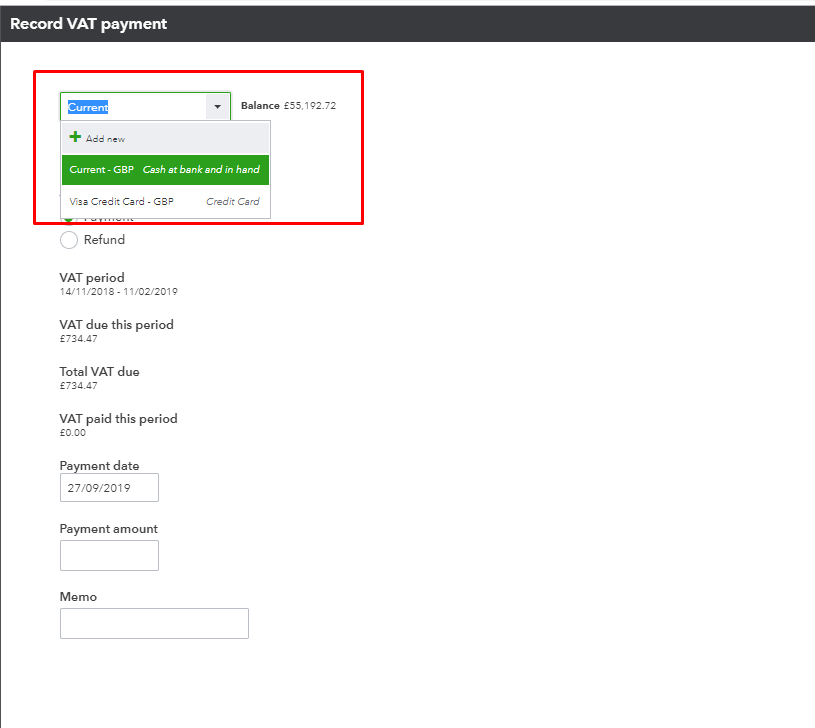Click the Memo label
815x728 pixels.
(78, 597)
